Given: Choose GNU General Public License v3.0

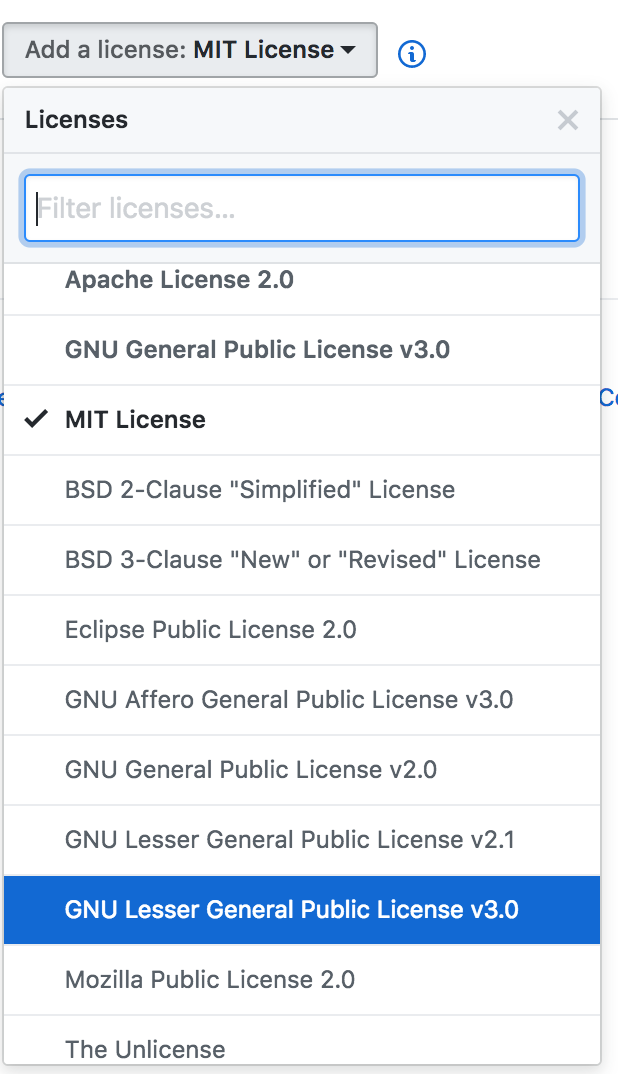Looking at the screenshot, I should pyautogui.click(x=257, y=350).
